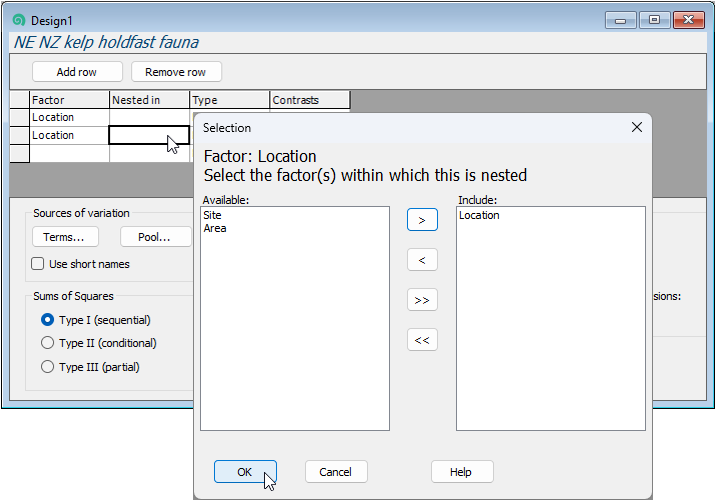Enable Use short names checkbox
This screenshot has height=502, width=718.
[x=38, y=264]
